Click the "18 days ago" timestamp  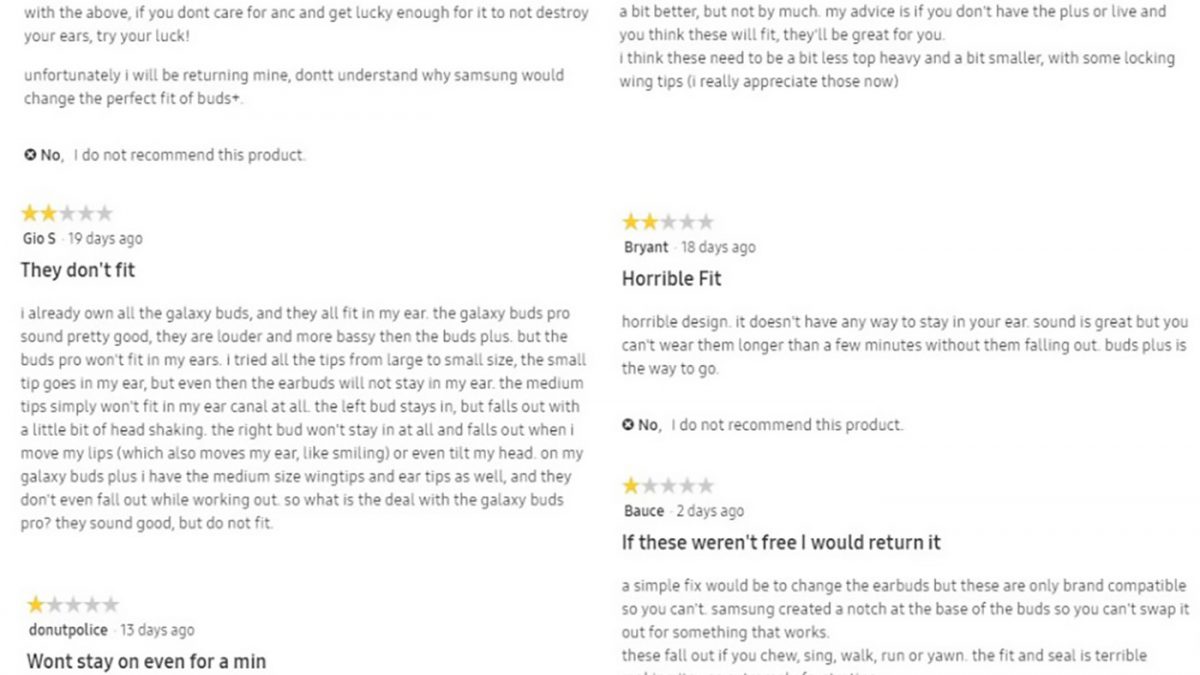point(718,247)
